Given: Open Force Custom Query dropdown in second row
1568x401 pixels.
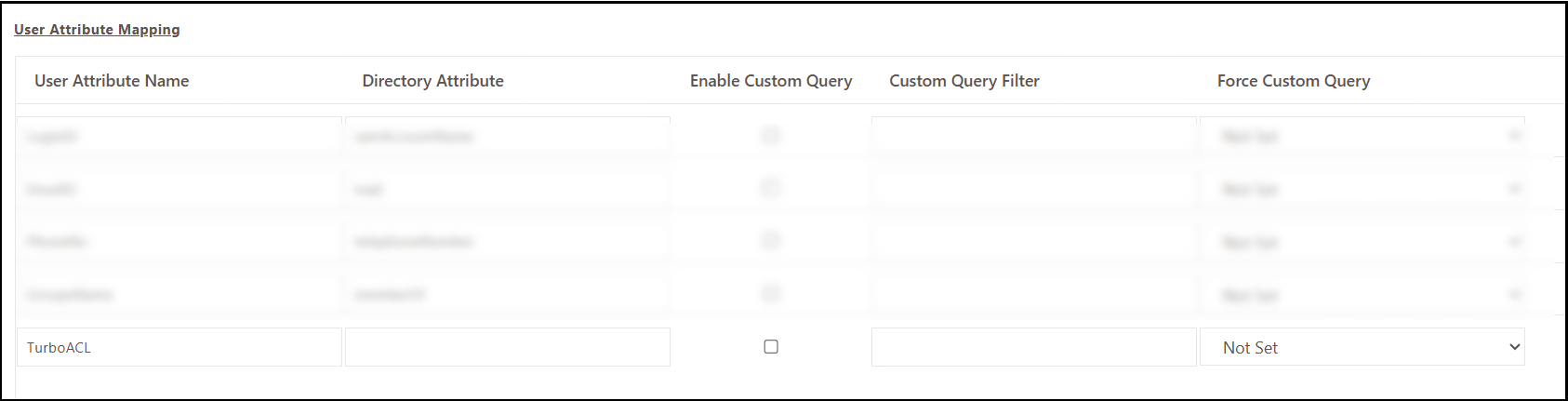Looking at the screenshot, I should pyautogui.click(x=1362, y=189).
